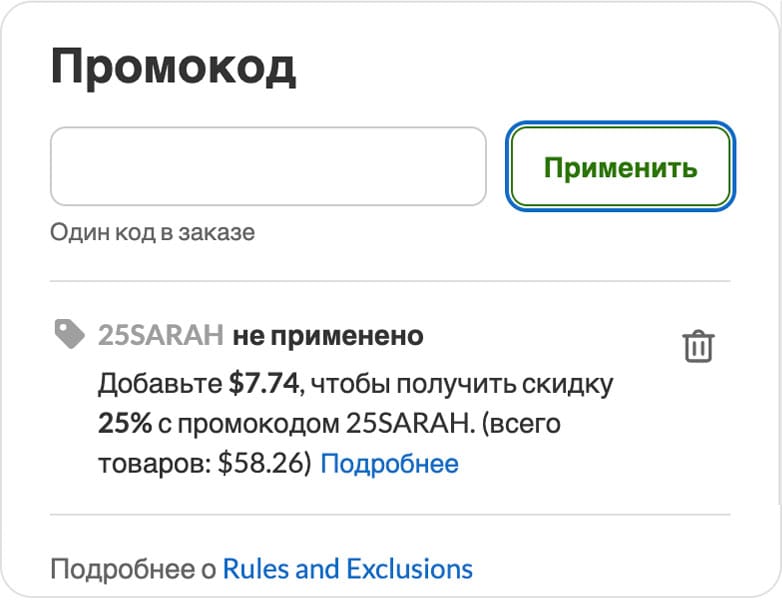The width and height of the screenshot is (782, 600).
Task: Click the word Добавьте in the message
Action: (x=160, y=384)
